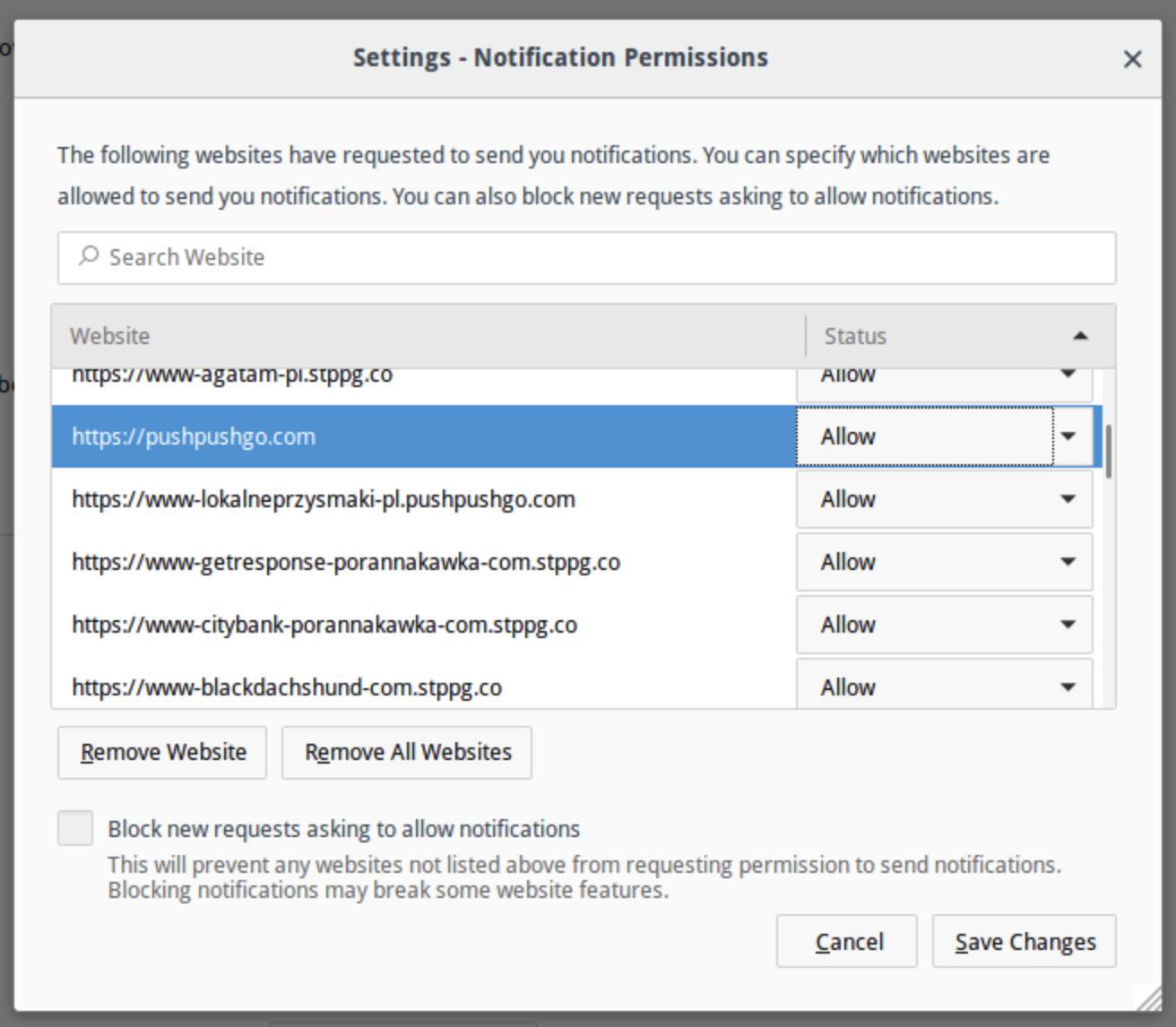Enable Block new requests checkbox

(75, 828)
